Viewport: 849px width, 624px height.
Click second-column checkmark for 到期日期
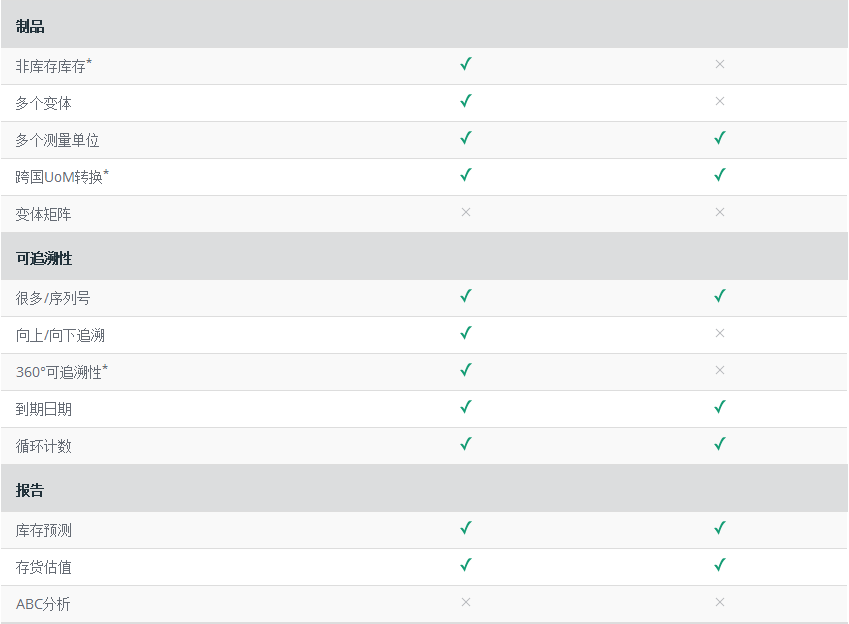(720, 407)
